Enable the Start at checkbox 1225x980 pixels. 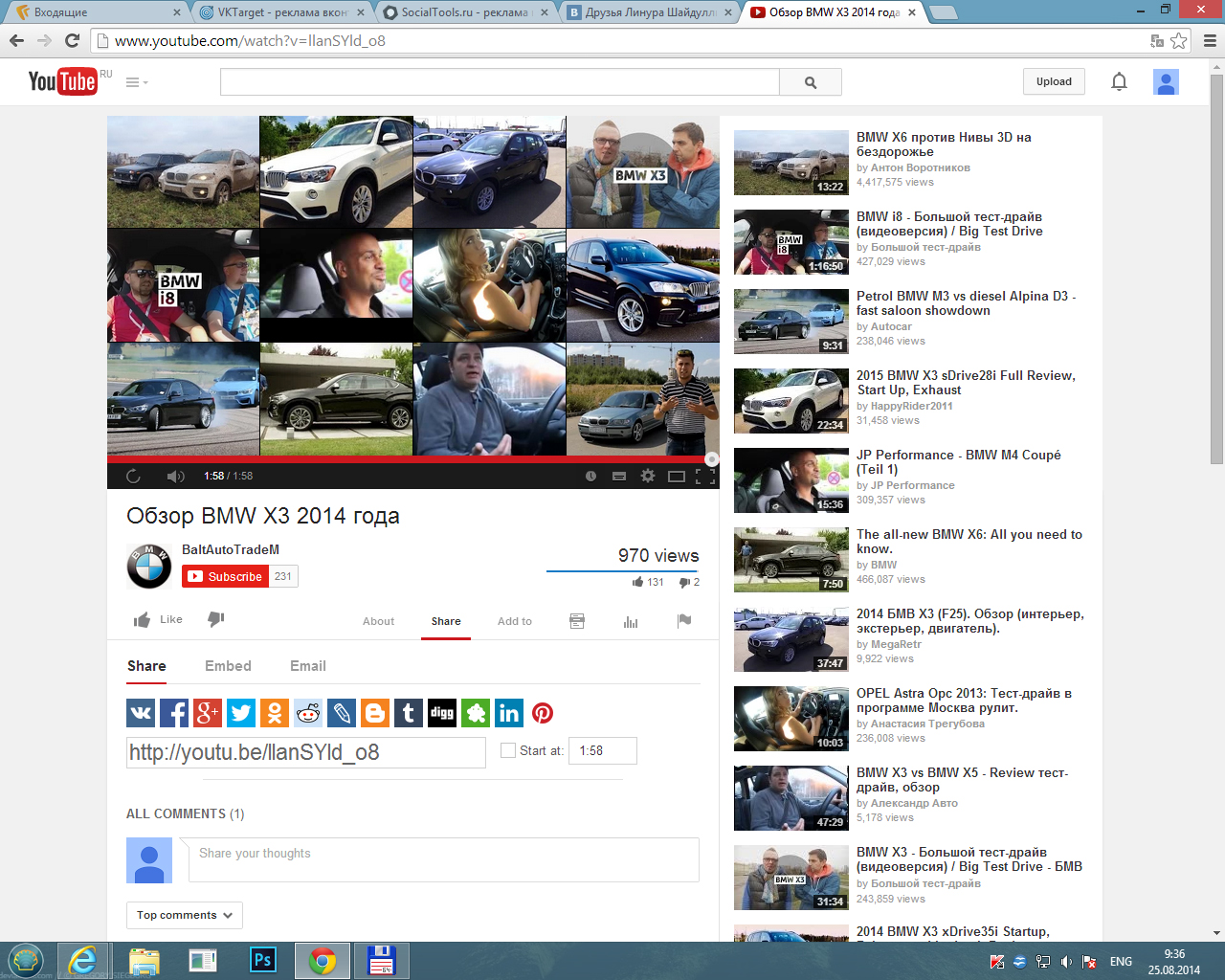pos(508,750)
